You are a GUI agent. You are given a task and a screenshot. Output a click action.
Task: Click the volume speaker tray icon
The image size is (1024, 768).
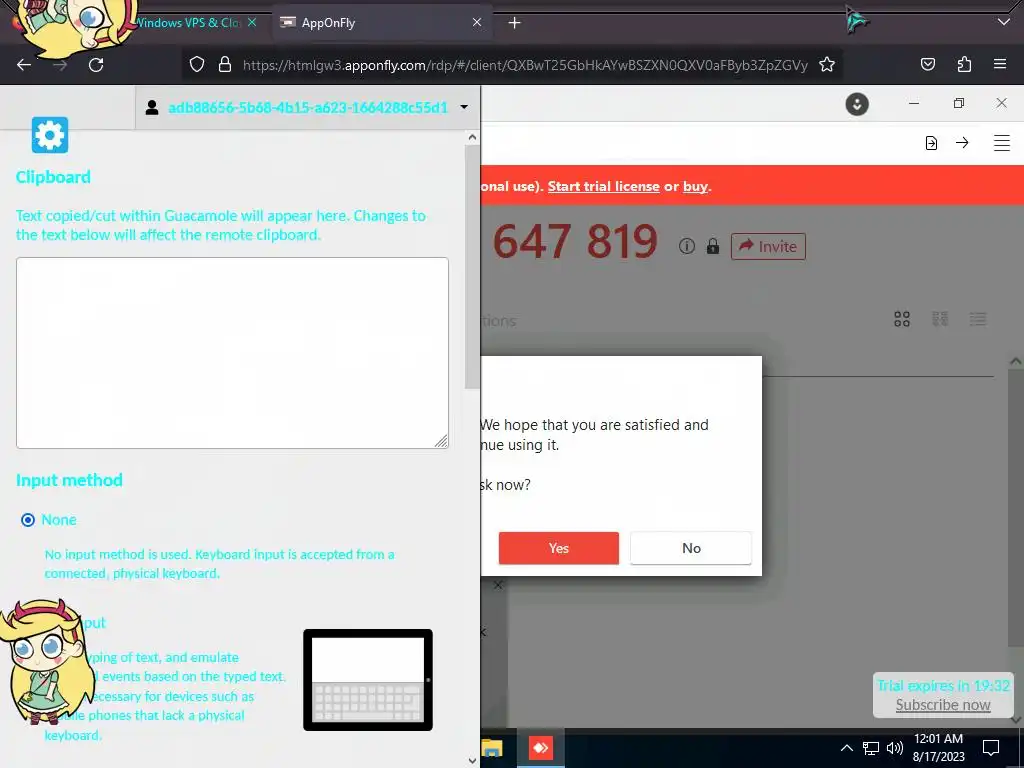895,748
